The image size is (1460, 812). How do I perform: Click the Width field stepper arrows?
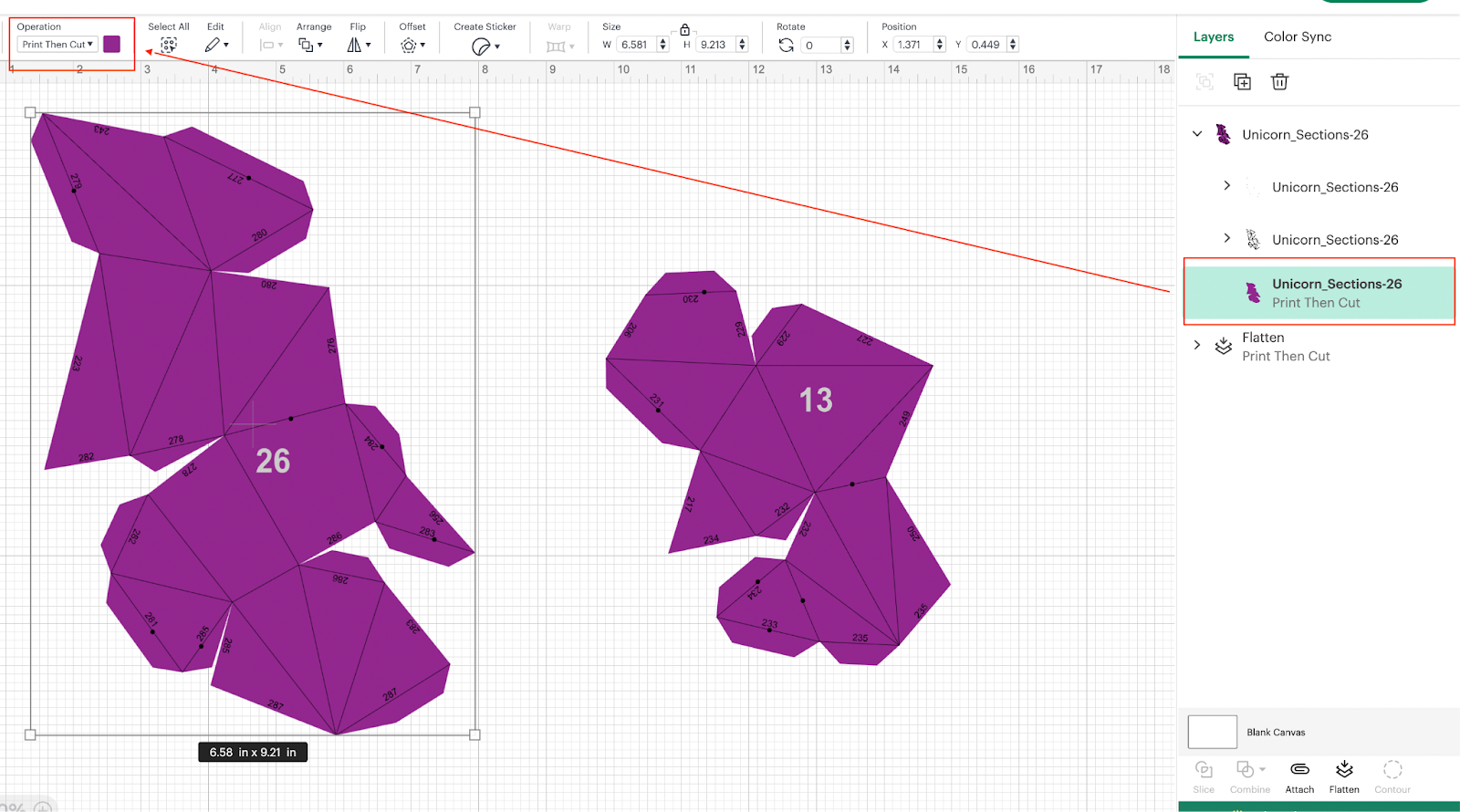click(x=662, y=45)
